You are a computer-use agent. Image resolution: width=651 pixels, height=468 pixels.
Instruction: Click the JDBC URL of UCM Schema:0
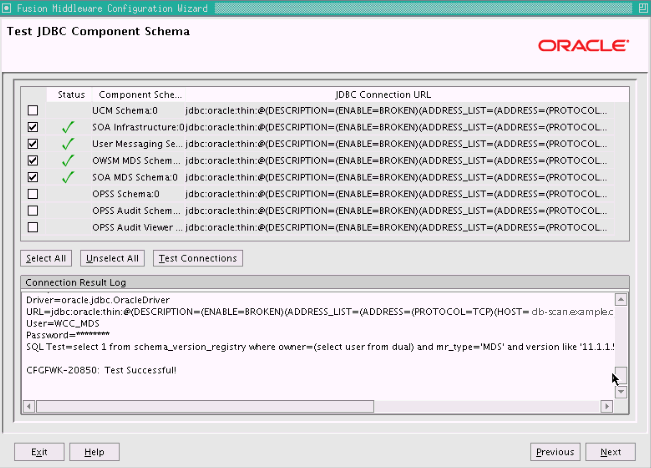396,110
